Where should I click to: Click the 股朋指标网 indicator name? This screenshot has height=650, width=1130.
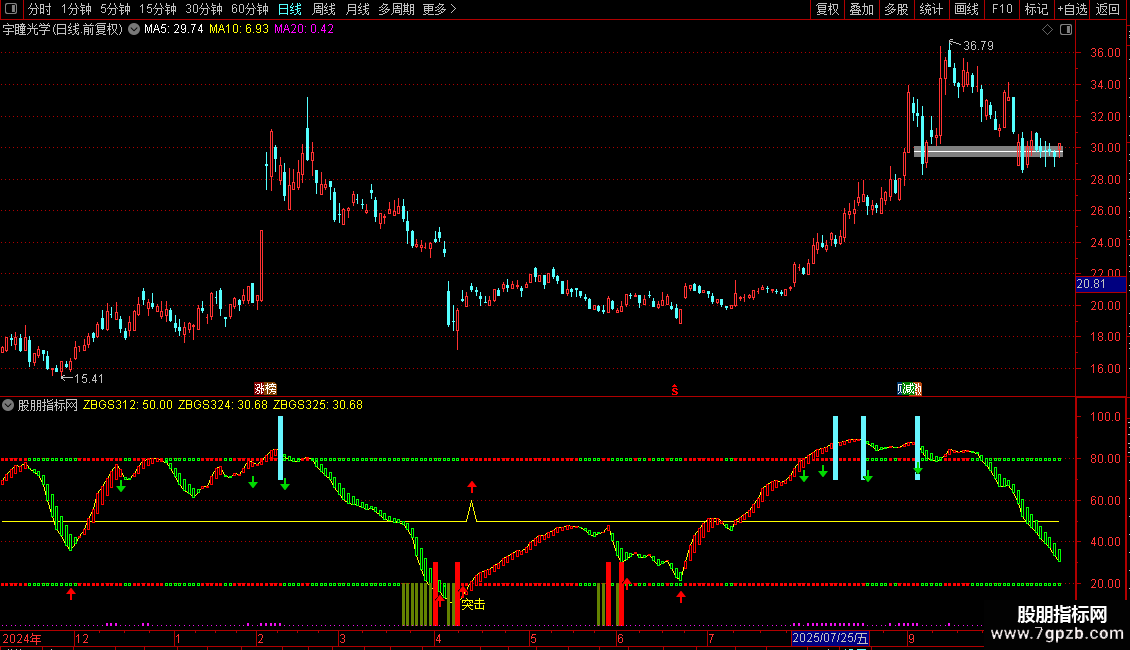pyautogui.click(x=48, y=405)
